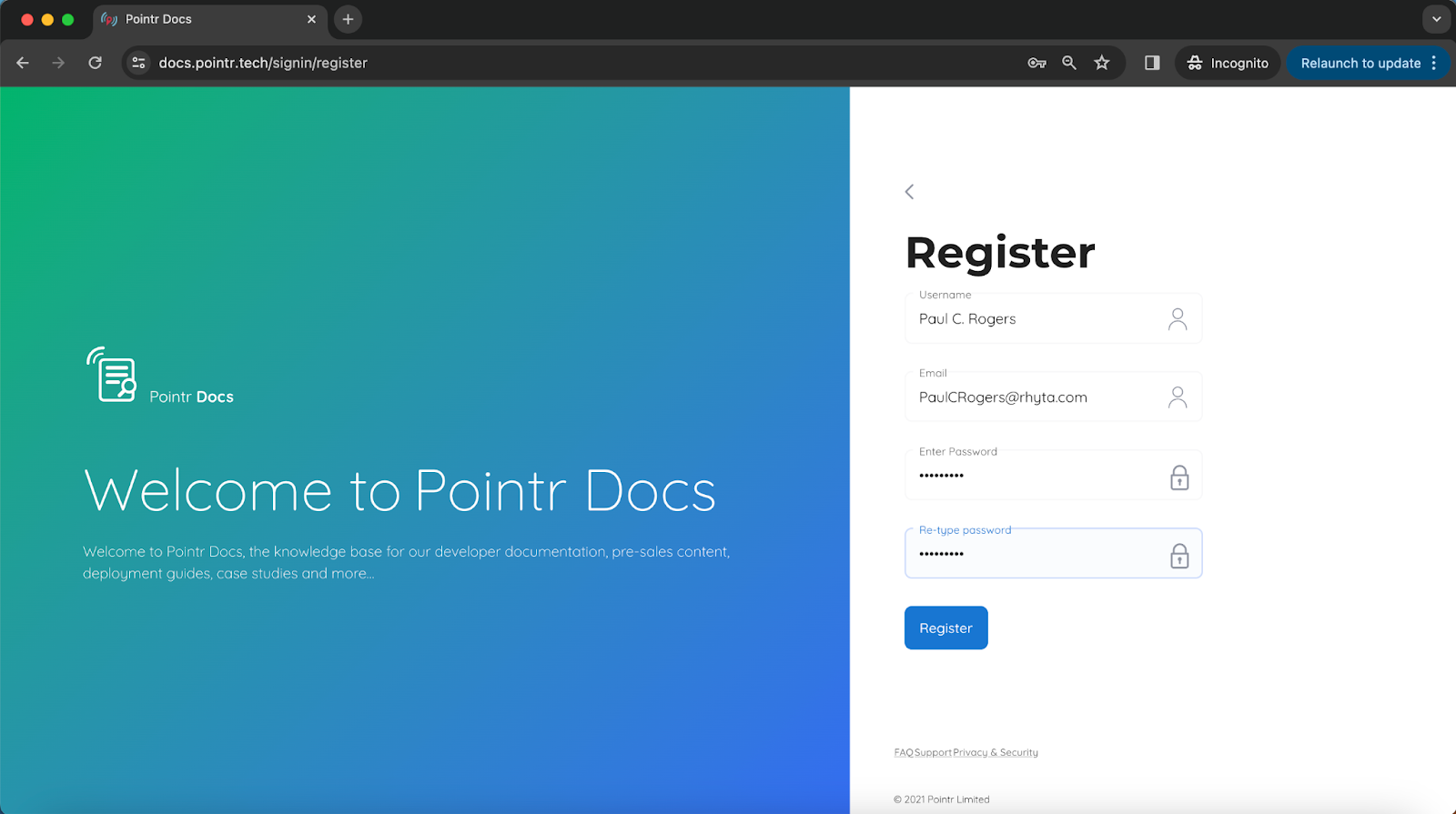Click Relaunch to update button
The height and width of the screenshot is (814, 1456).
(1360, 63)
